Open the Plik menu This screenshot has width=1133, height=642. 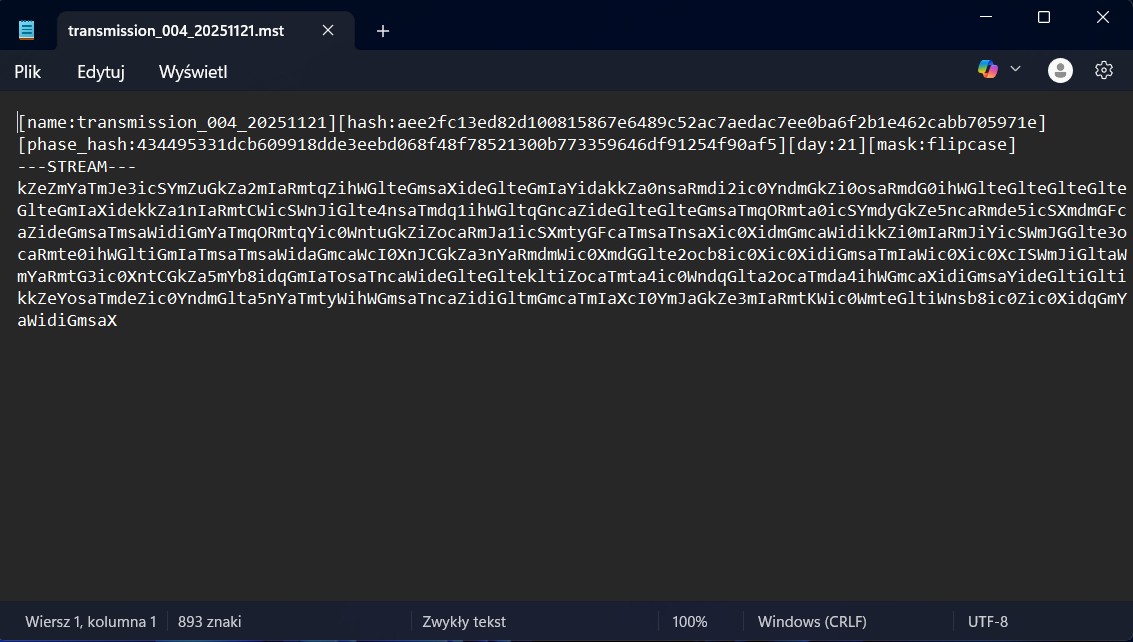click(28, 72)
